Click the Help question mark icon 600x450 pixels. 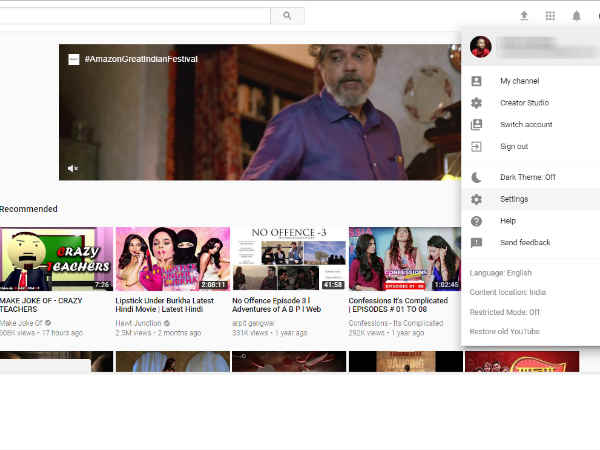[x=476, y=221]
